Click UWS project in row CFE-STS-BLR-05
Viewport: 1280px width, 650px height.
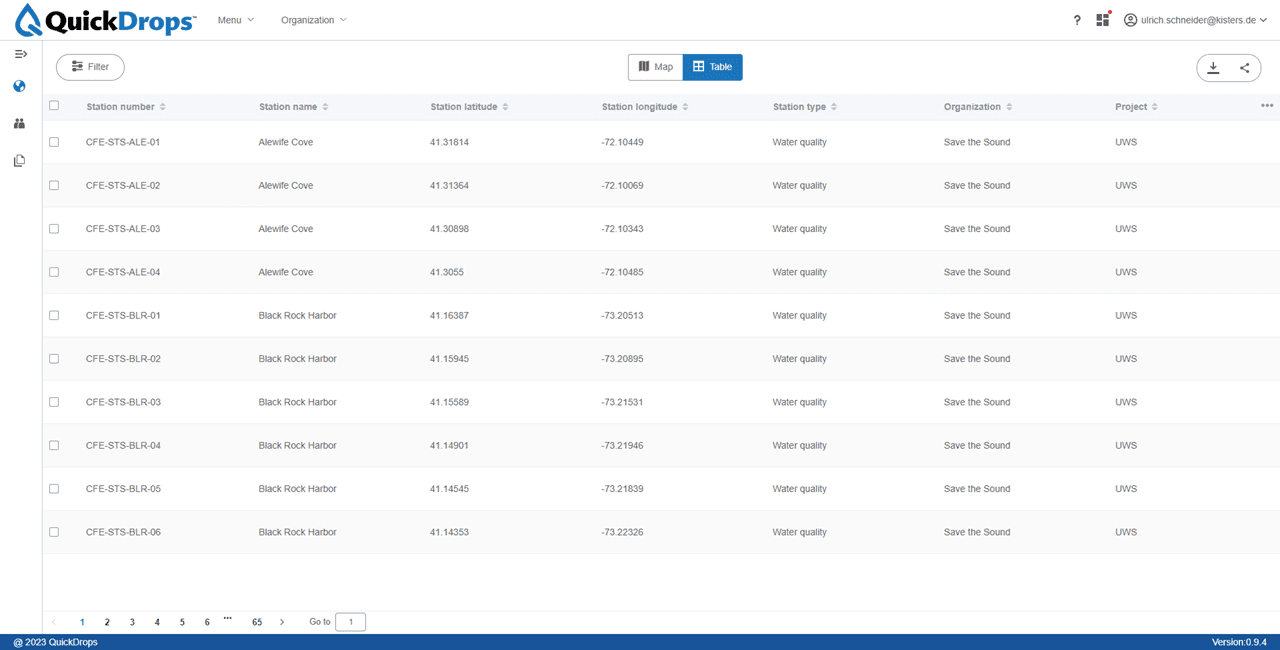[1126, 489]
